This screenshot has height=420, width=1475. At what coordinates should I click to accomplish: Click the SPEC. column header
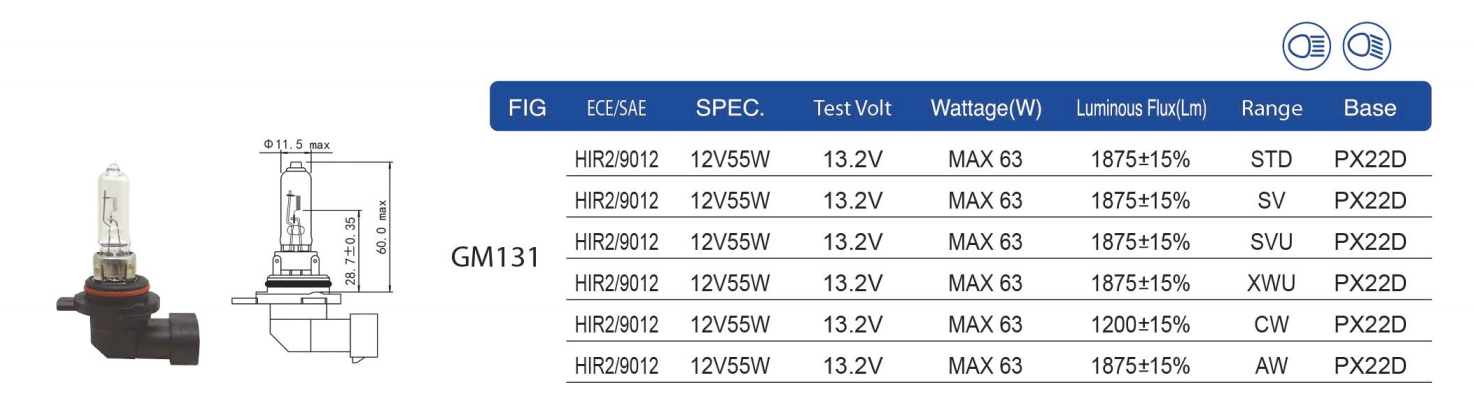[x=730, y=108]
